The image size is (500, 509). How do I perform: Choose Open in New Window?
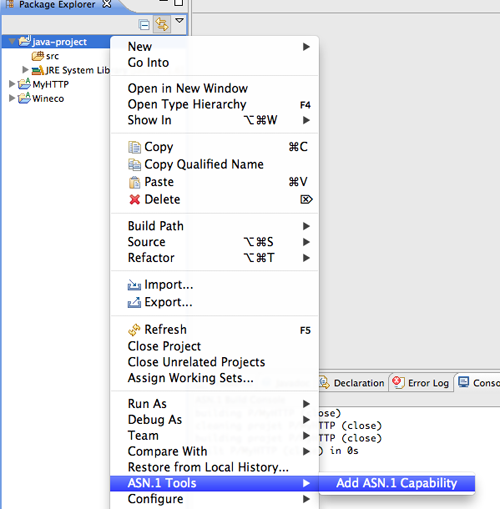coord(214,88)
